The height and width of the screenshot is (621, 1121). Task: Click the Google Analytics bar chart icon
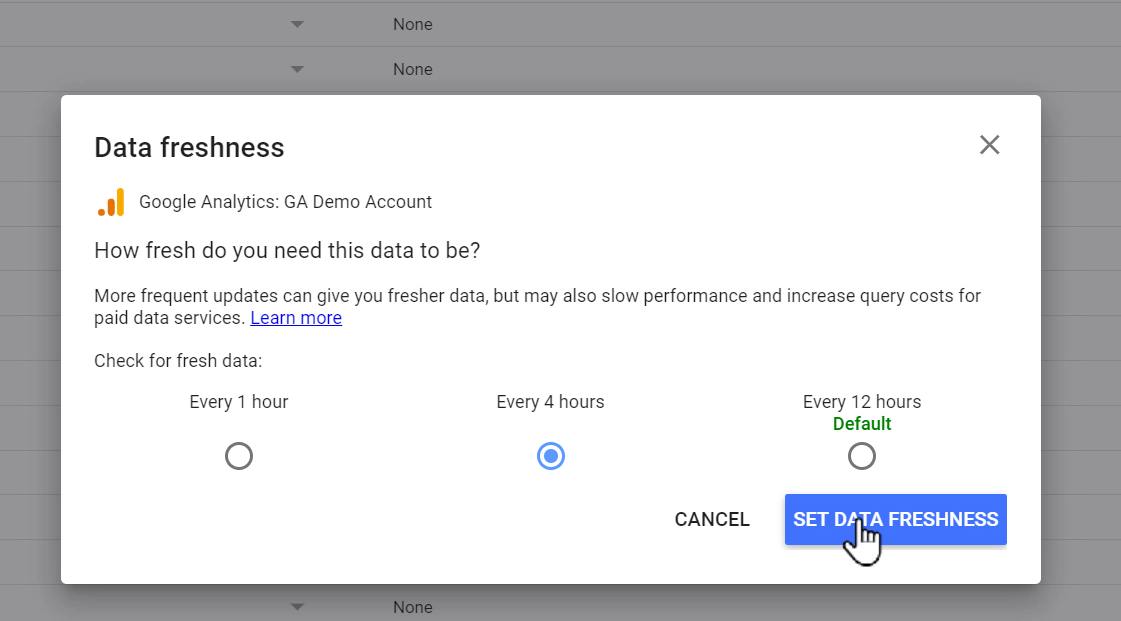[x=112, y=202]
